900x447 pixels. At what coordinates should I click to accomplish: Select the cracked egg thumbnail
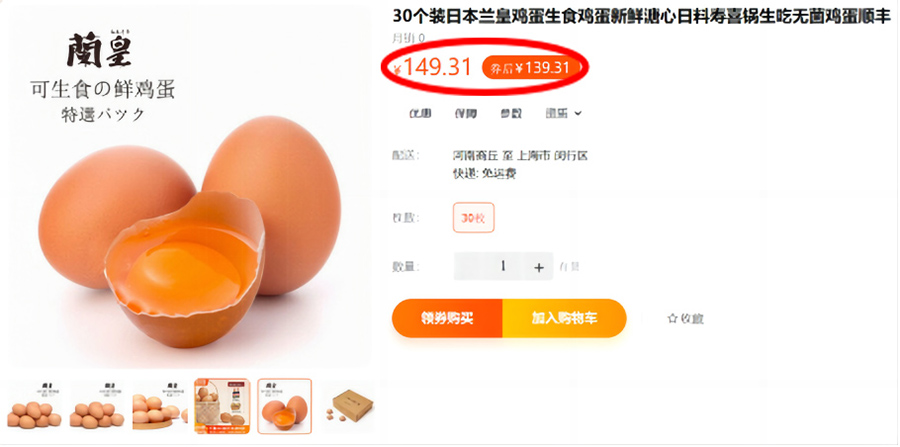pyautogui.click(x=285, y=406)
